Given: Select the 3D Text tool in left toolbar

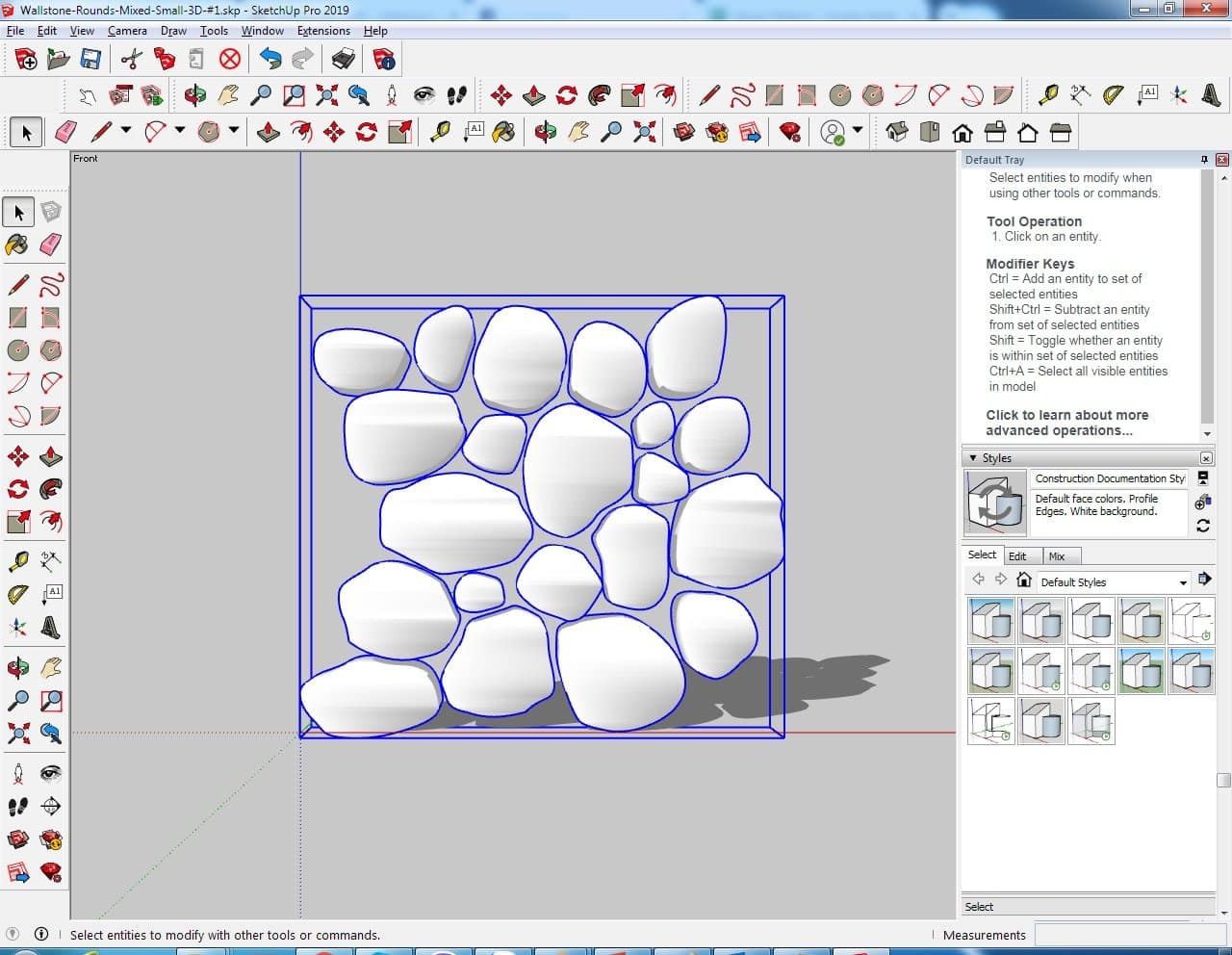Looking at the screenshot, I should [x=51, y=629].
